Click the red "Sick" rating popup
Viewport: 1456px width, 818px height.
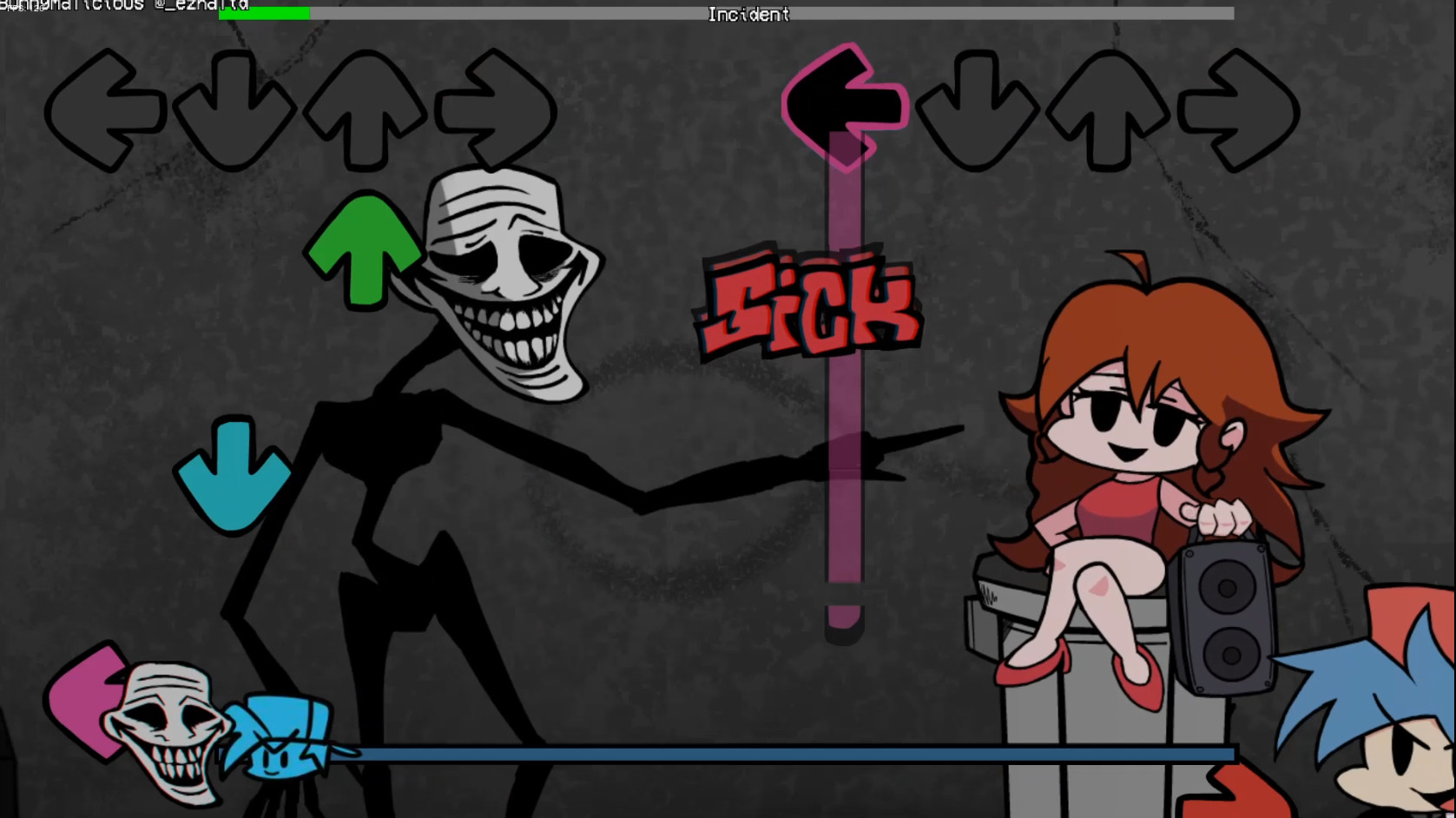809,306
